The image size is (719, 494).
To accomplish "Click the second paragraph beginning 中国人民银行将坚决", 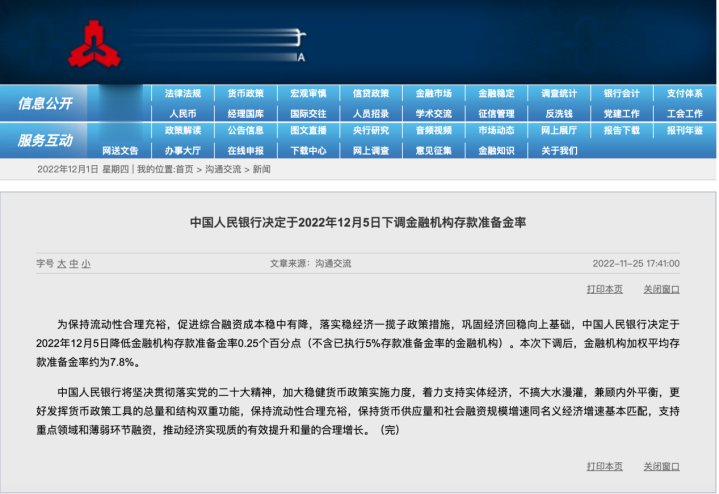I will coord(358,411).
